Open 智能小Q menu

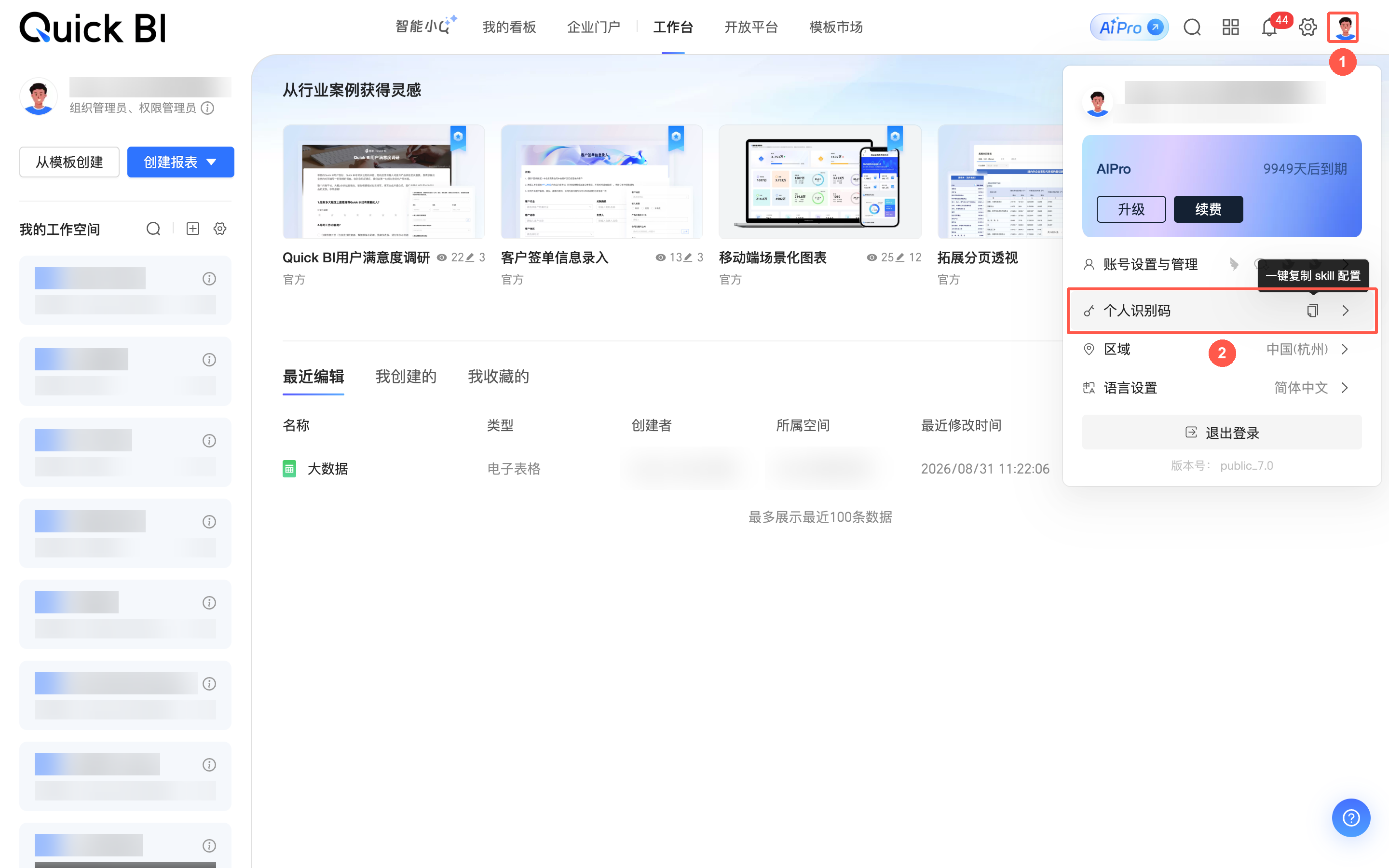[425, 27]
